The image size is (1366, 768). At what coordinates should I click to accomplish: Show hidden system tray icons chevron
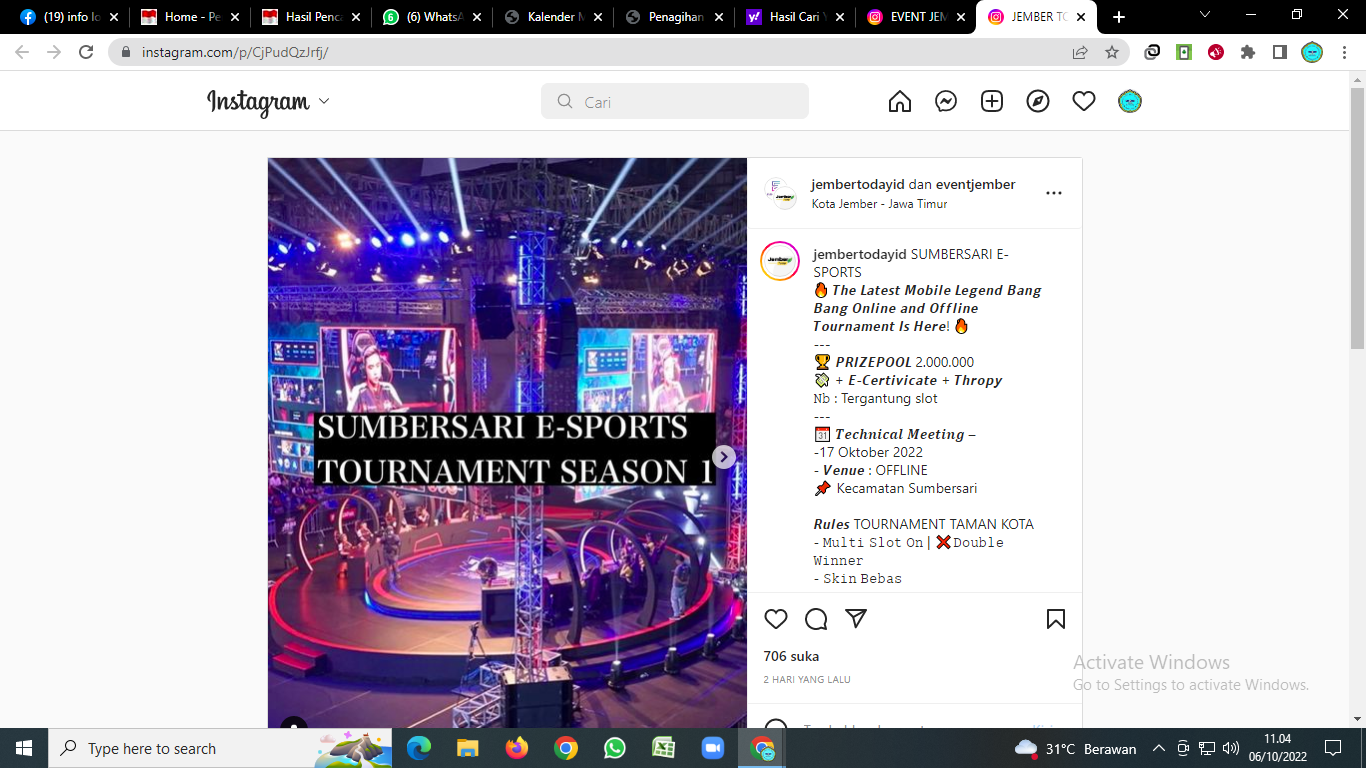click(1158, 748)
